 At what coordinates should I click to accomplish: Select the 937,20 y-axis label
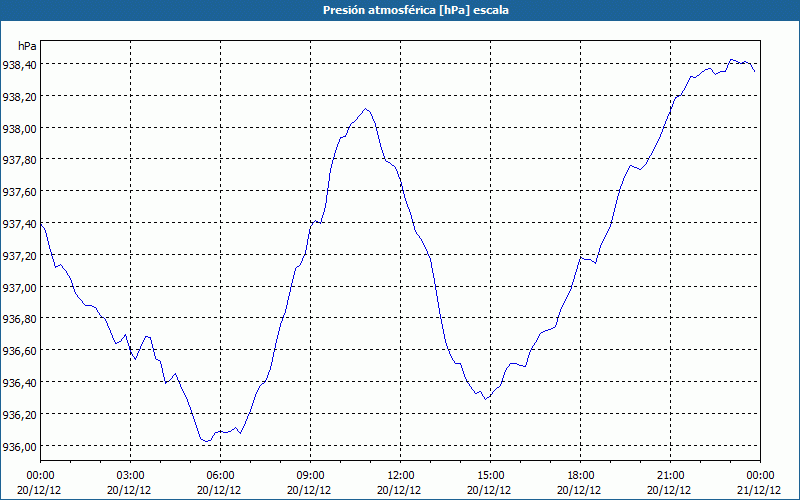click(x=19, y=256)
